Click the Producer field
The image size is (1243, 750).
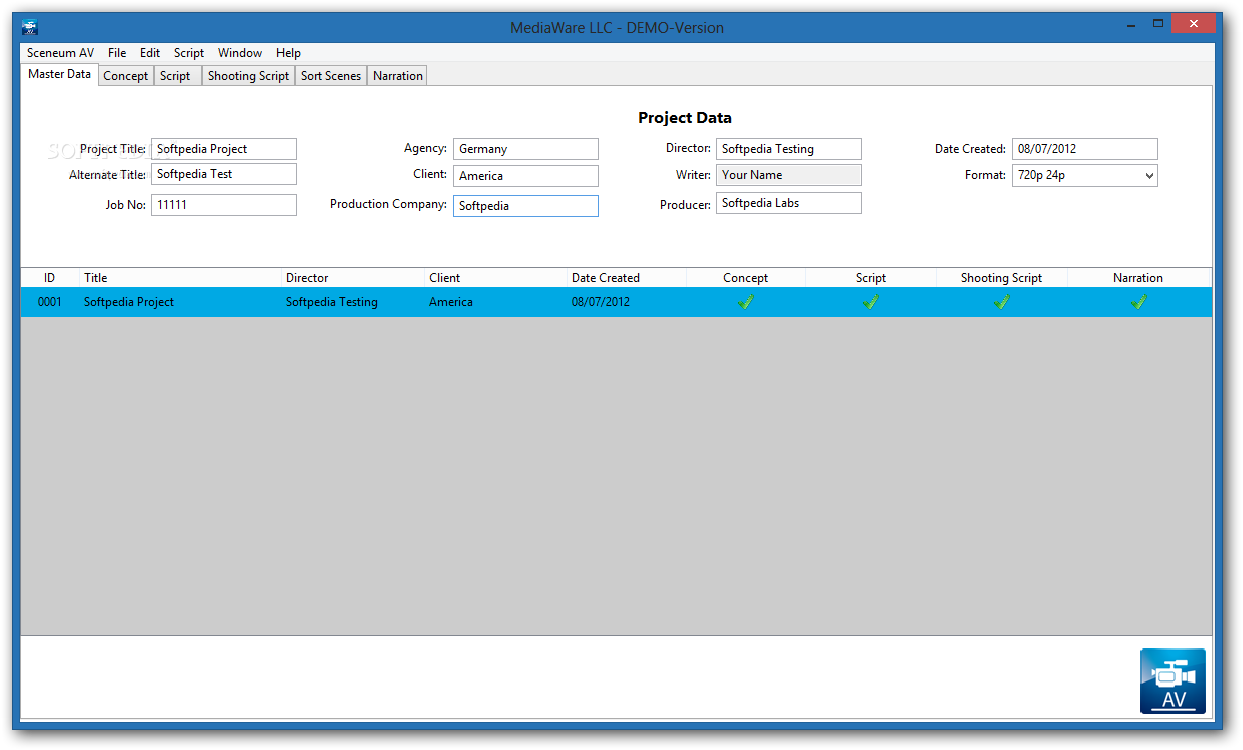click(789, 203)
